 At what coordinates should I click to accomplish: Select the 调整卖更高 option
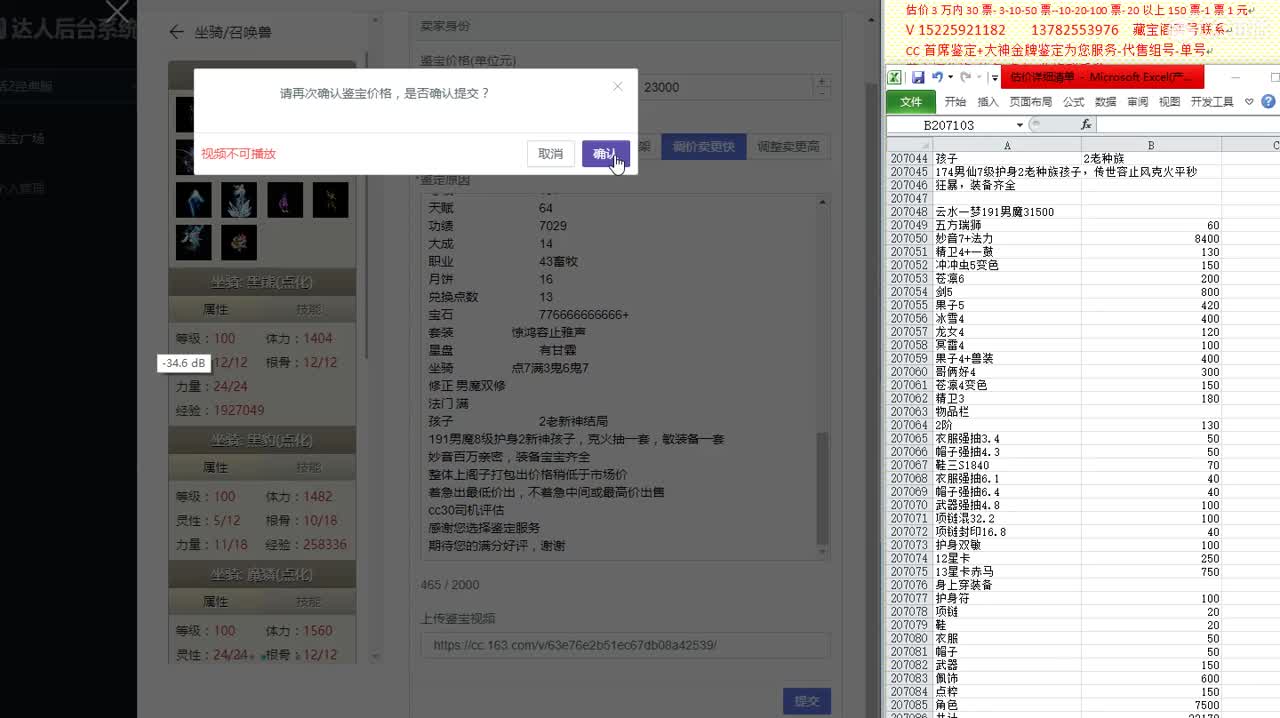pyautogui.click(x=788, y=146)
